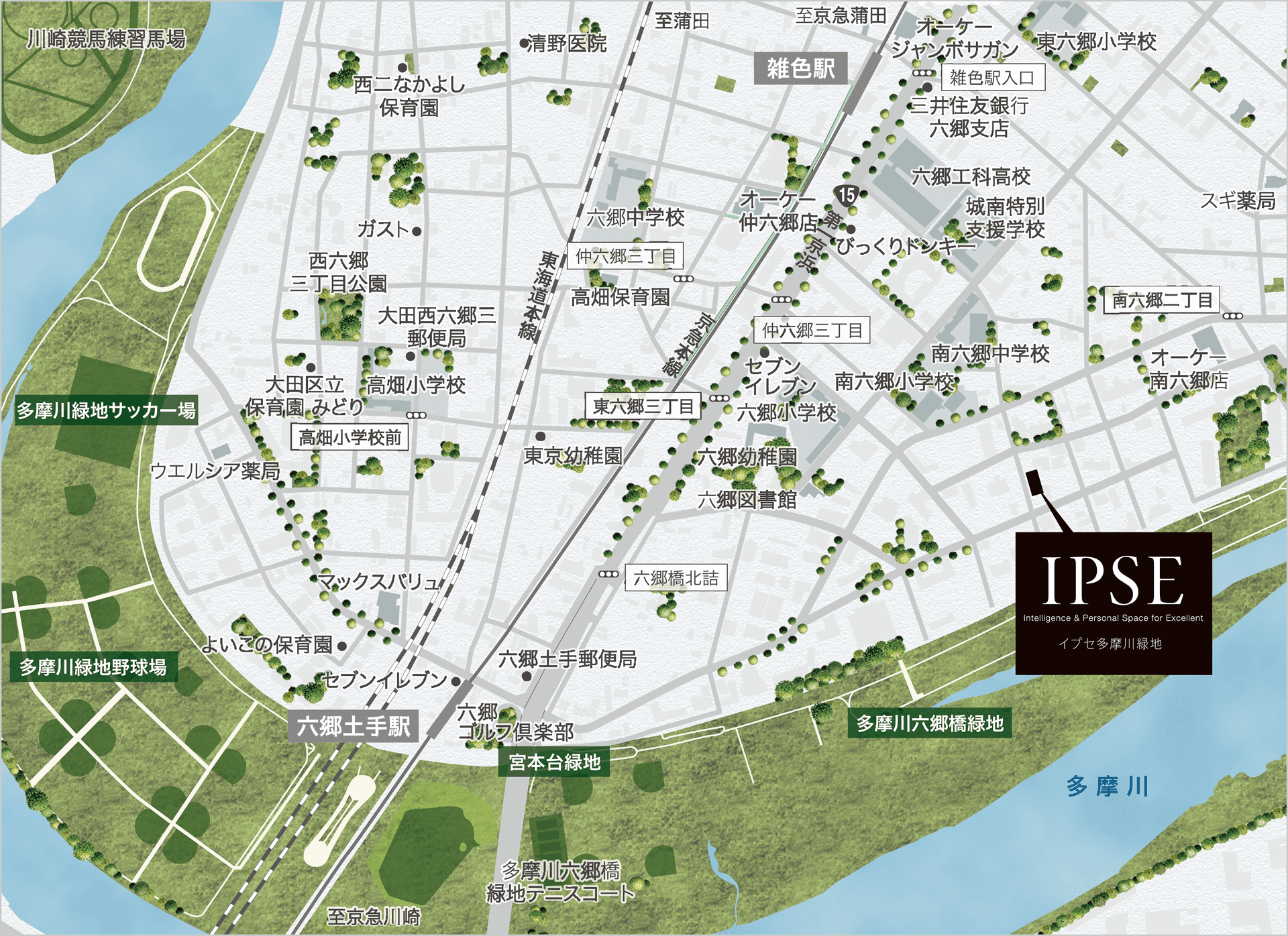
Task: Click the 多摩川 river name
Action: pos(1108,786)
